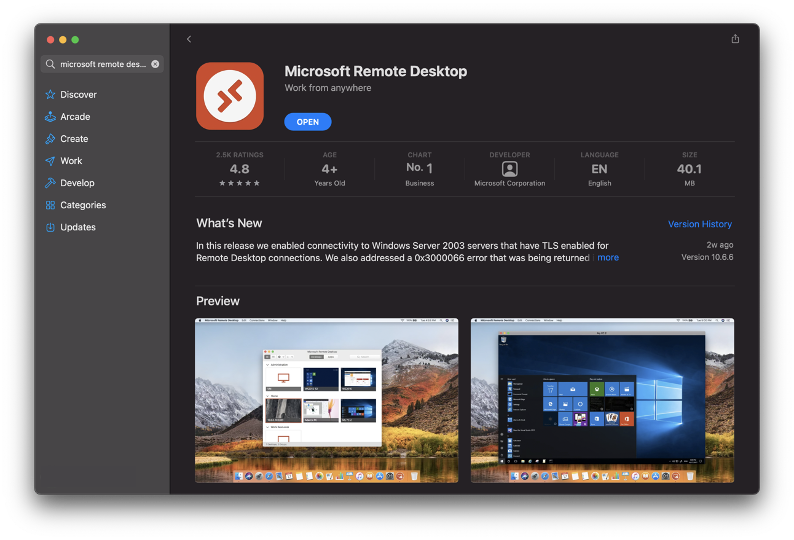Open the Version History link

click(700, 224)
